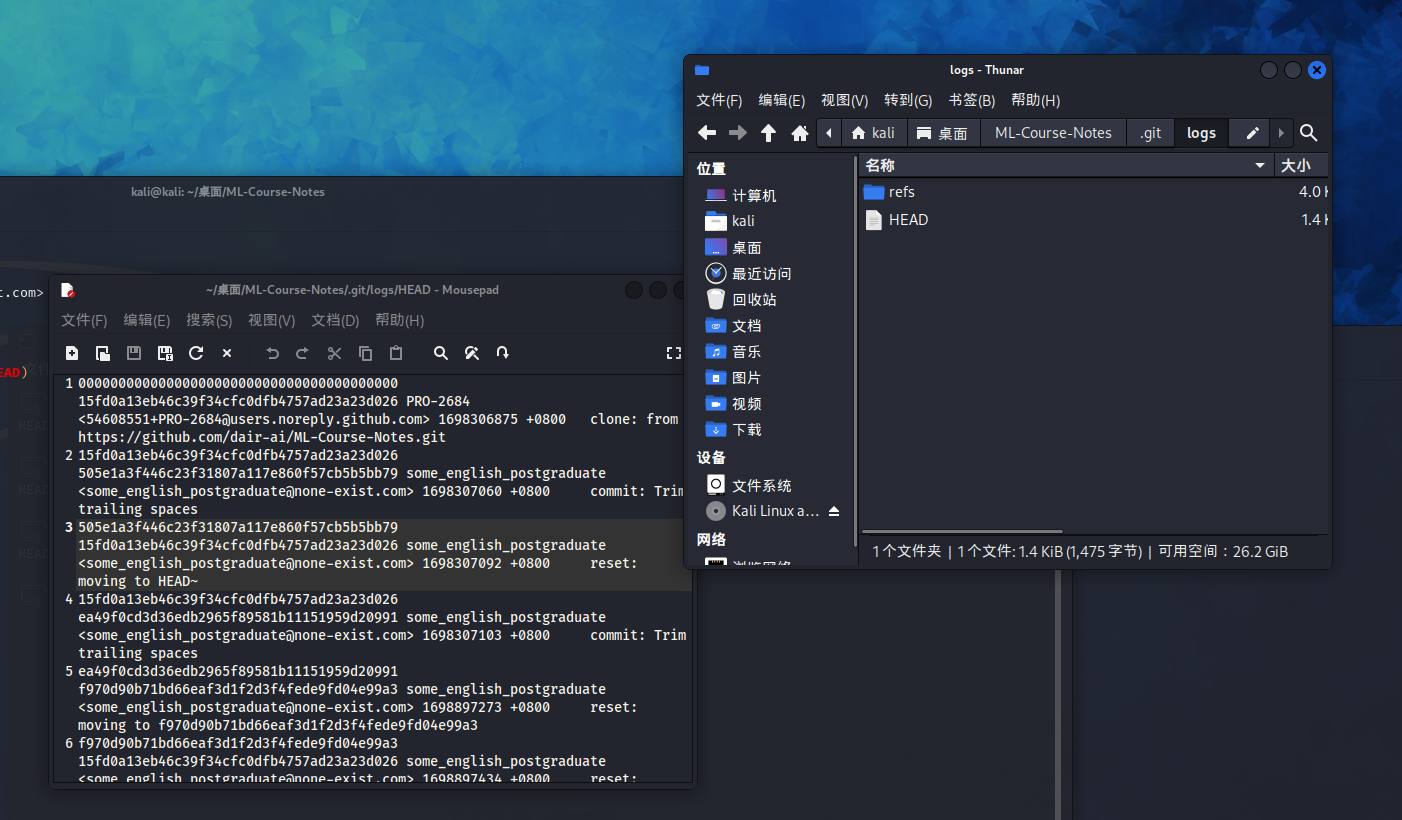The image size is (1402, 820).
Task: Reload the document in Mousepad
Action: click(196, 353)
